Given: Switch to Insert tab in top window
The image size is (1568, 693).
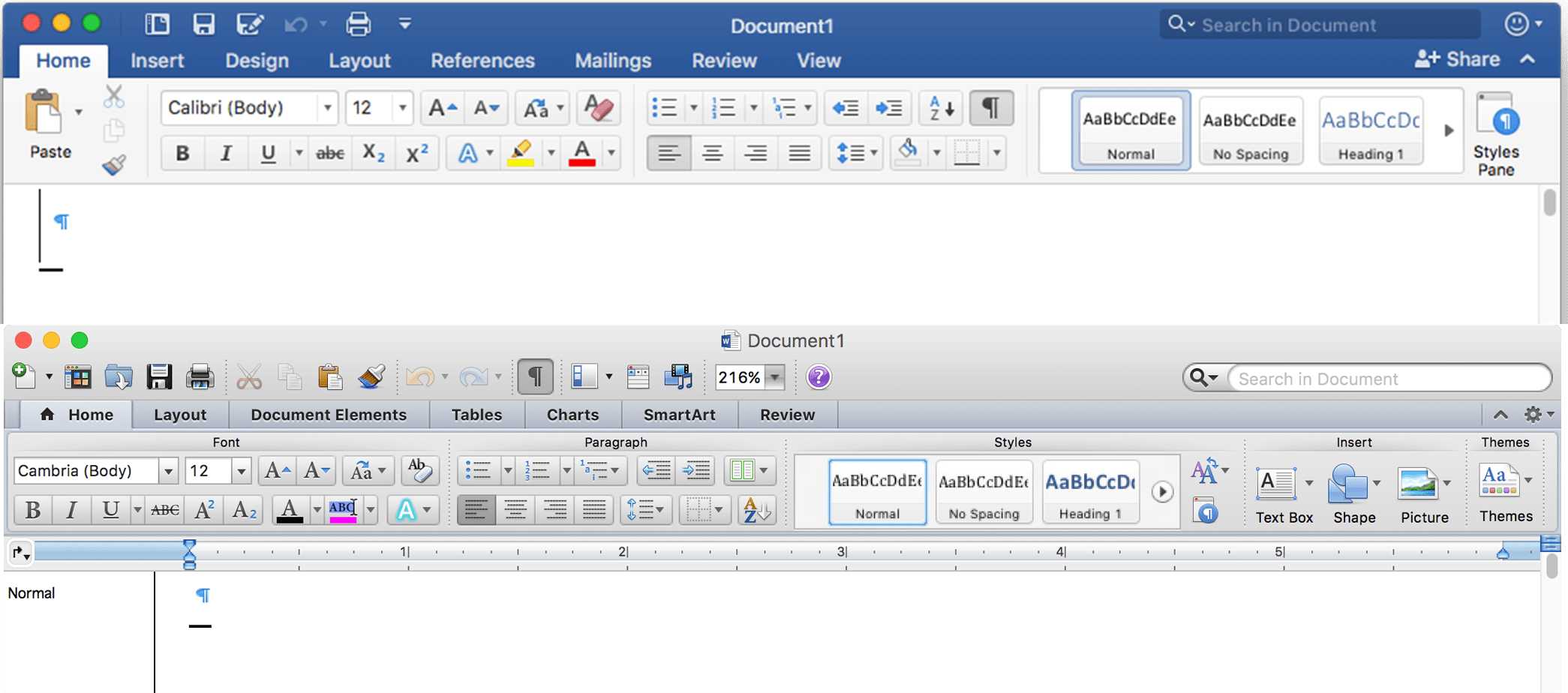Looking at the screenshot, I should point(157,60).
